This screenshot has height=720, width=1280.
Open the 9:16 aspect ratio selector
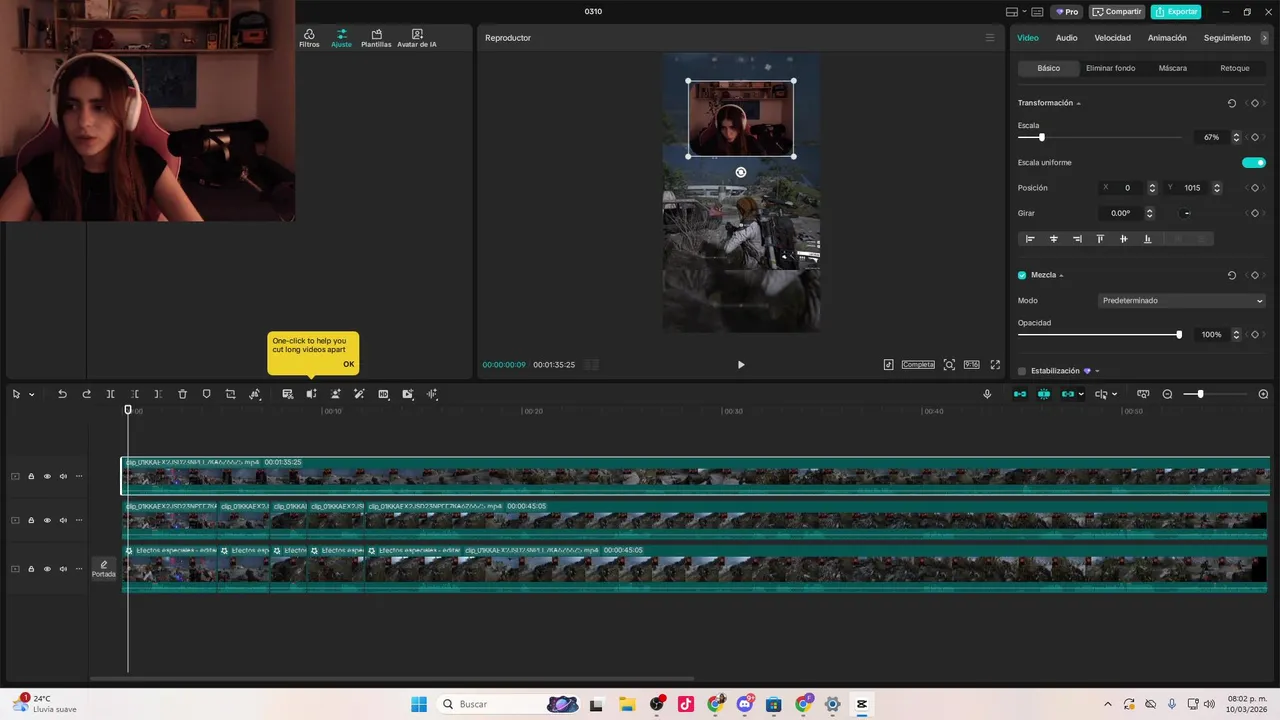[x=971, y=365]
